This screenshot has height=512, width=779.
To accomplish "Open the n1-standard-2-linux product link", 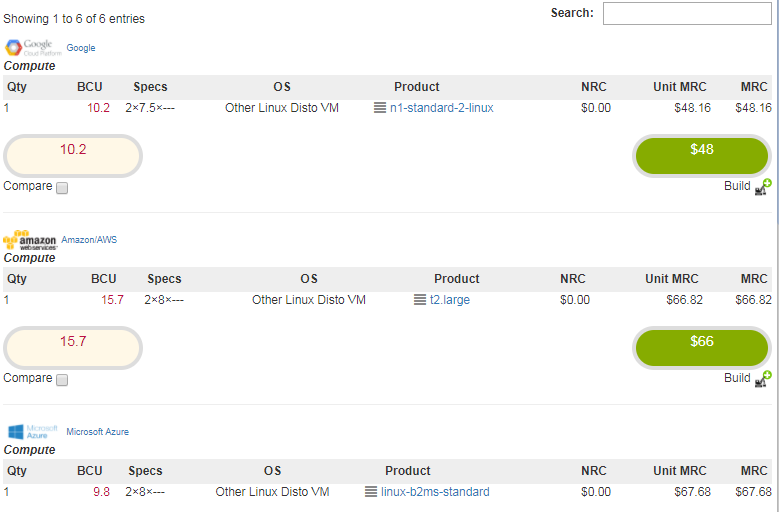I will pyautogui.click(x=442, y=108).
